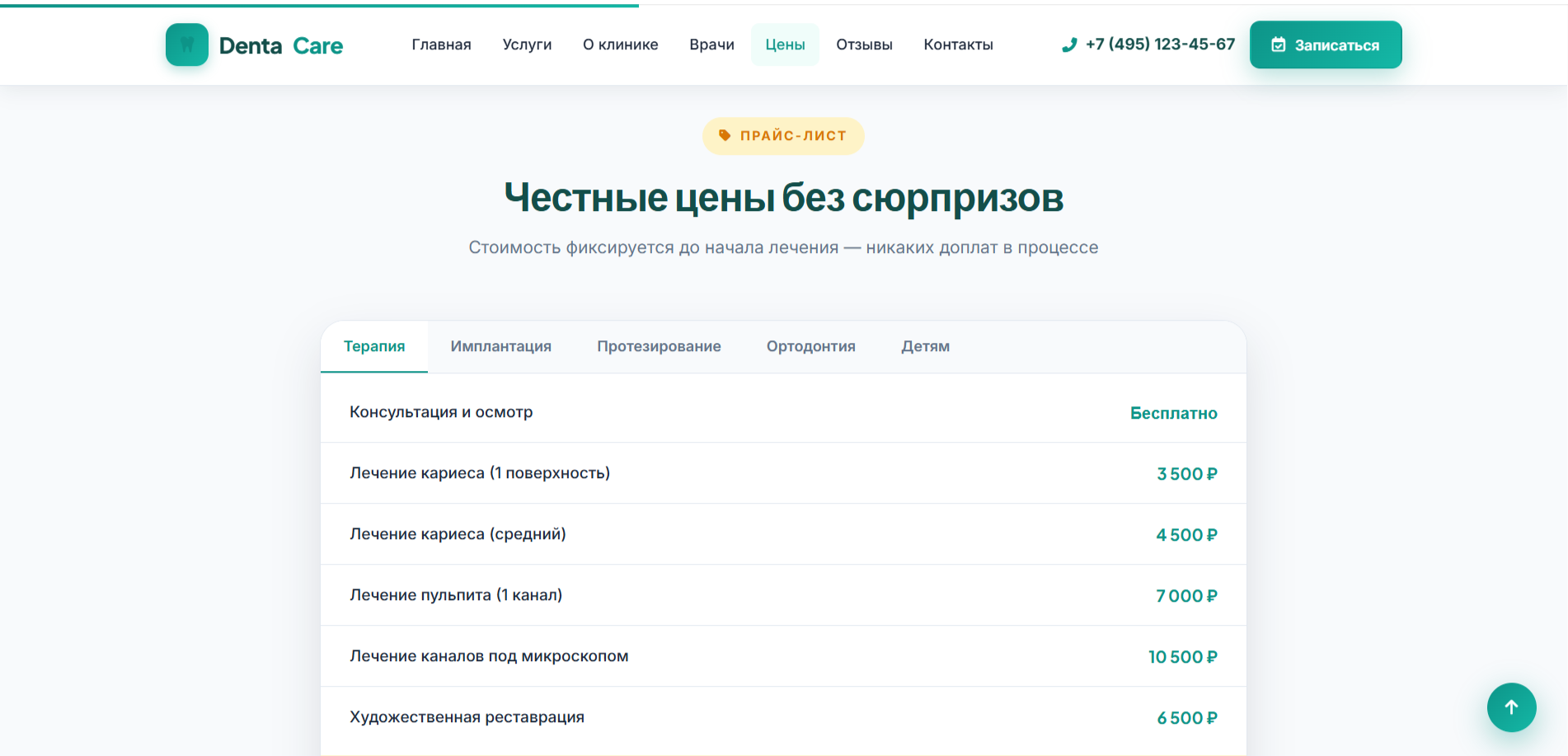The width and height of the screenshot is (1568, 756).
Task: Click the Denta Care tooth logo icon
Action: [187, 45]
